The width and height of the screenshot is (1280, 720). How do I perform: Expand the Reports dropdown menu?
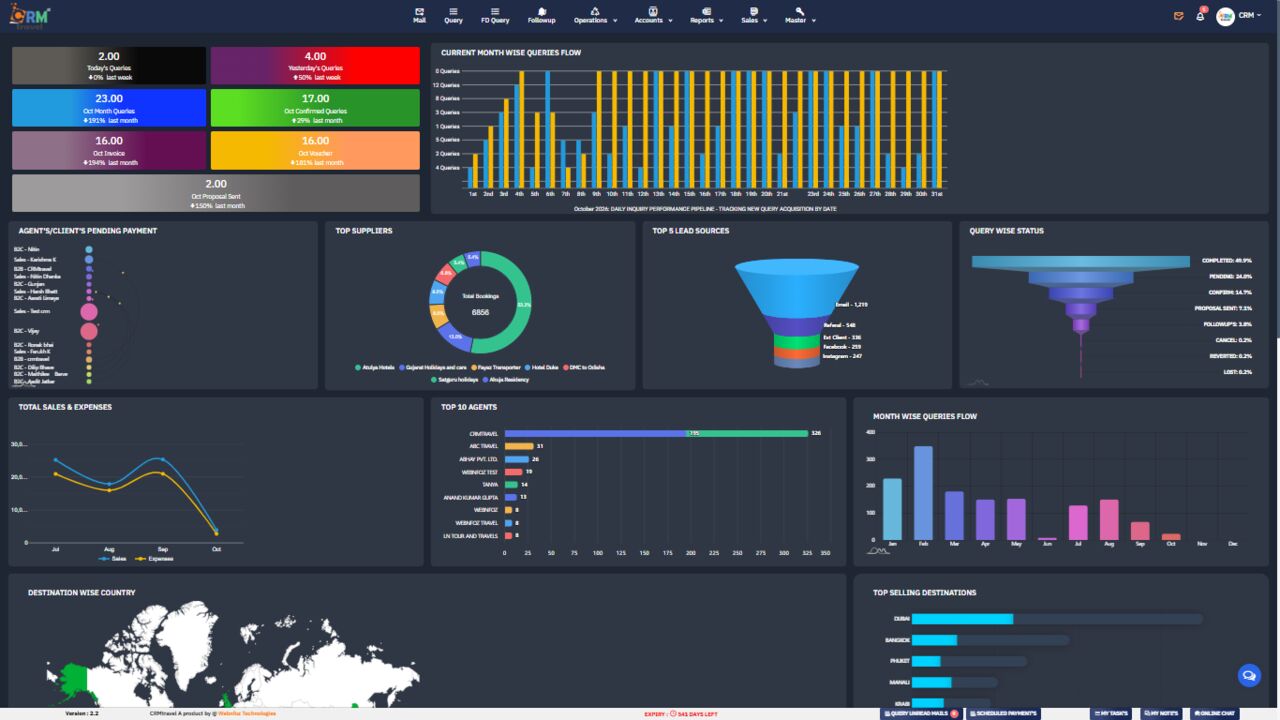coord(706,15)
